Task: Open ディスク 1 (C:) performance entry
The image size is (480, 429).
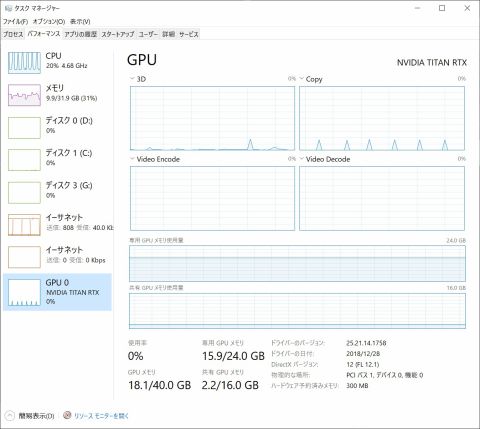Action: (57, 160)
